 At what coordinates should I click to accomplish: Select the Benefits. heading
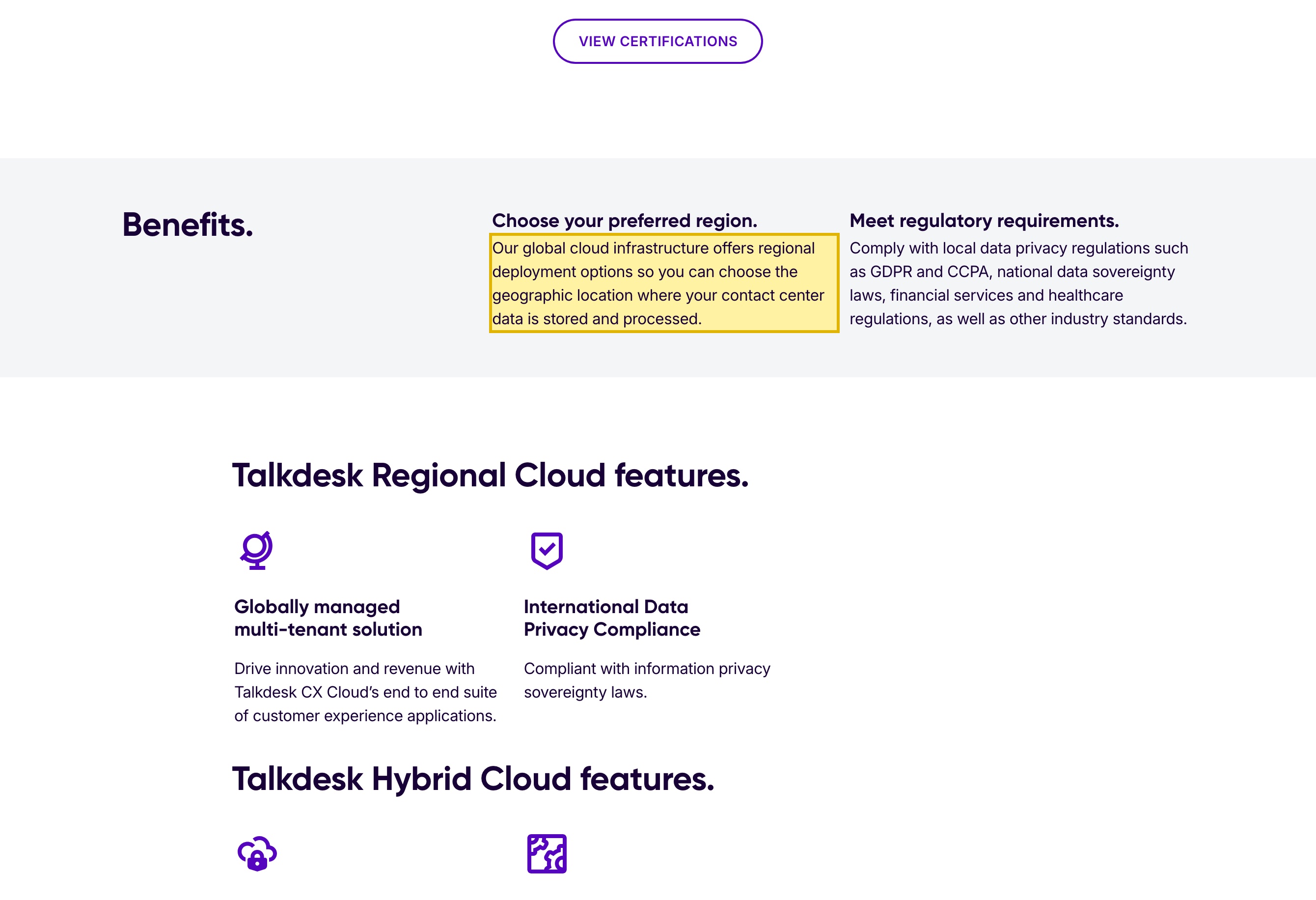pyautogui.click(x=188, y=225)
